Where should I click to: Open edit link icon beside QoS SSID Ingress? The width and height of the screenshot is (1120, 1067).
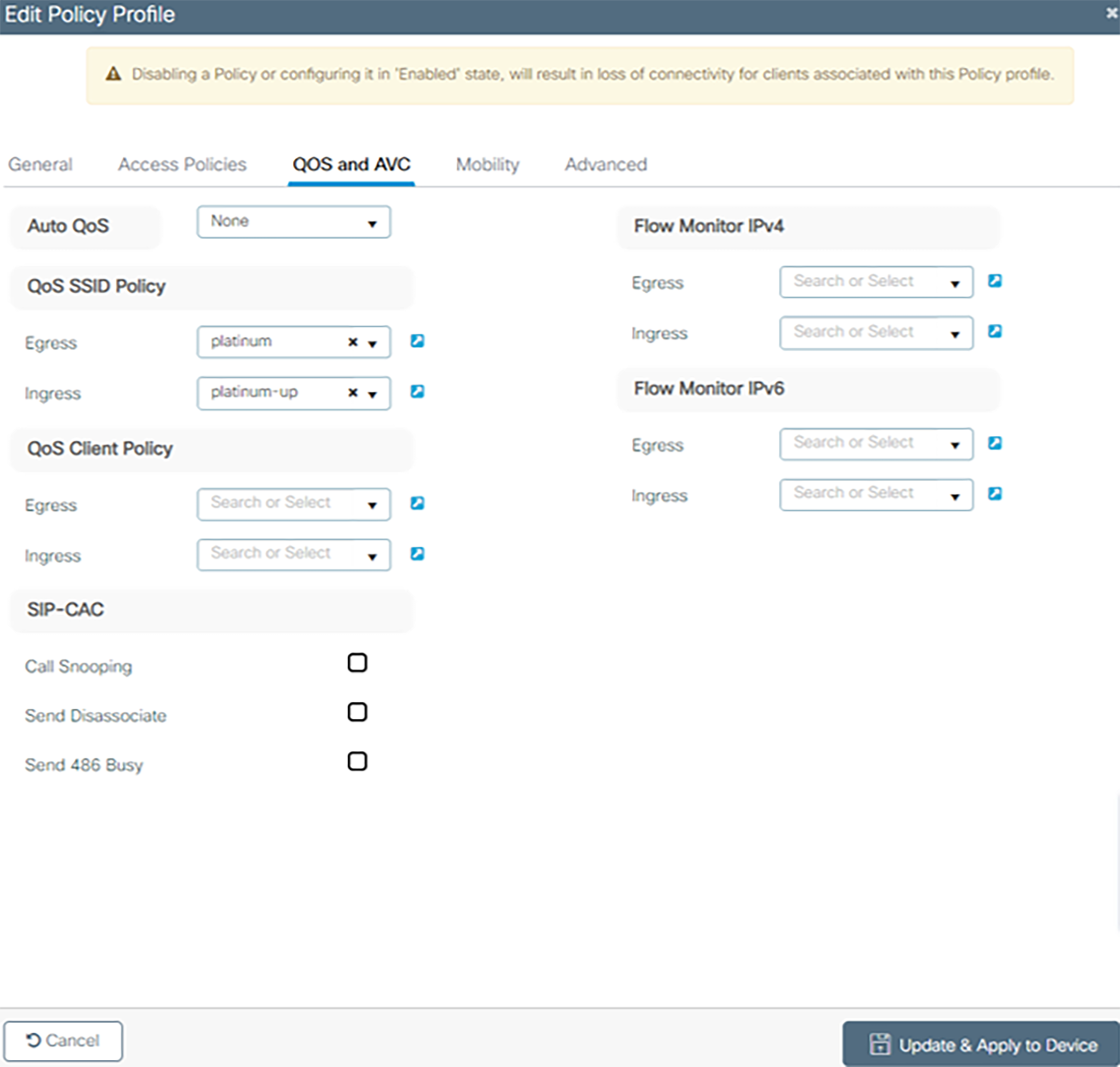click(417, 391)
